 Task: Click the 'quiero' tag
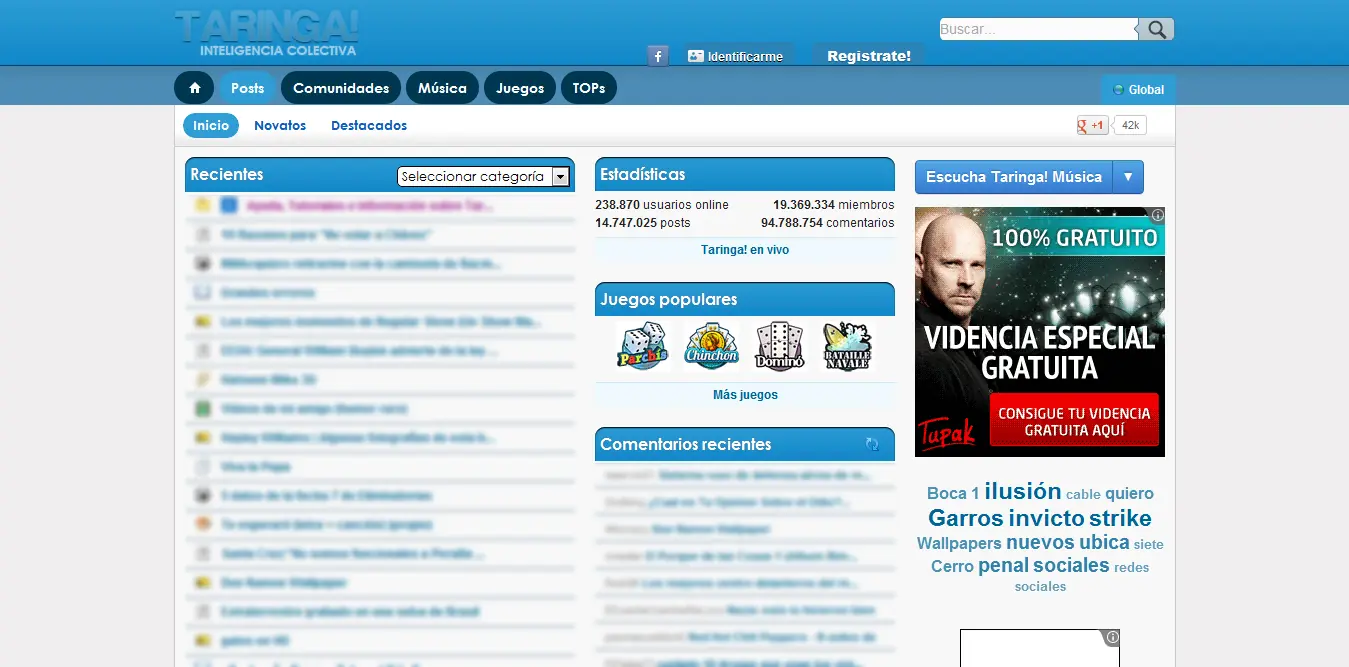coord(1129,493)
